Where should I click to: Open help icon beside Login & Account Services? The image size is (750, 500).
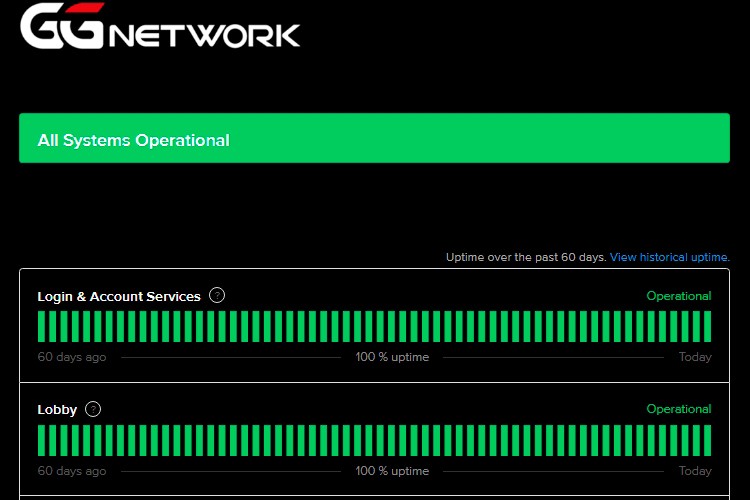point(217,296)
